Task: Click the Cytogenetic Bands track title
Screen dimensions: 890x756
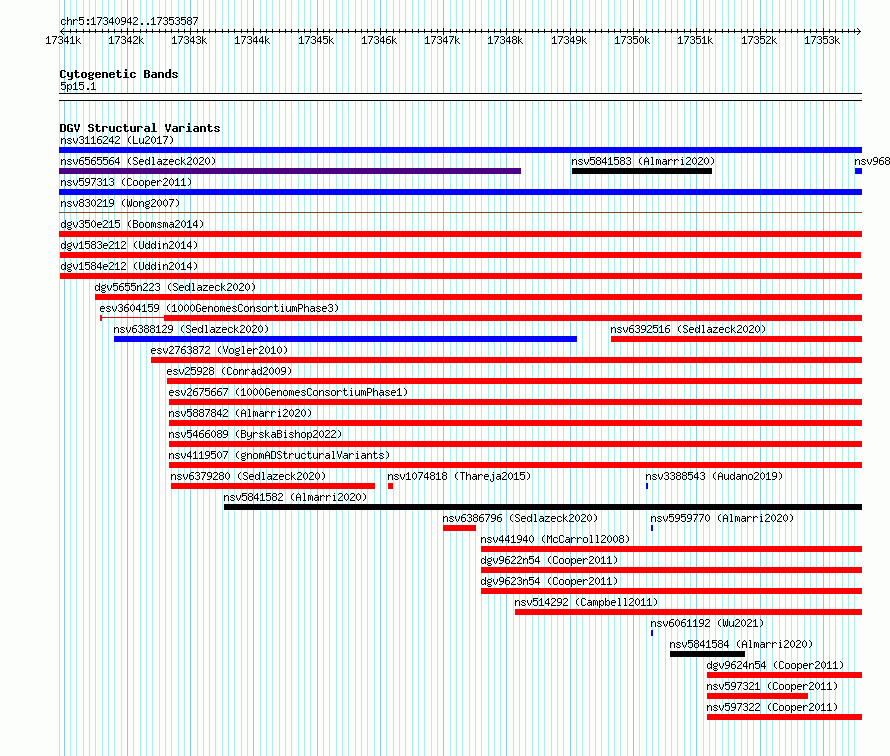Action: (119, 74)
